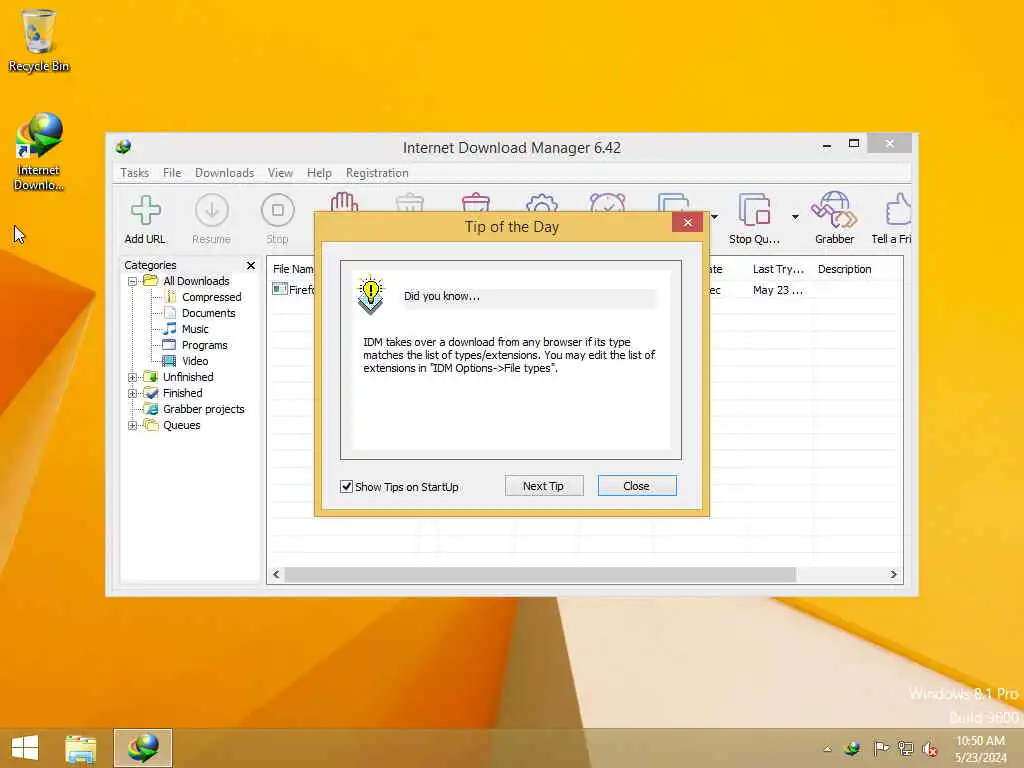Image resolution: width=1024 pixels, height=768 pixels.
Task: Click the May 23 last try cell
Action: click(778, 290)
